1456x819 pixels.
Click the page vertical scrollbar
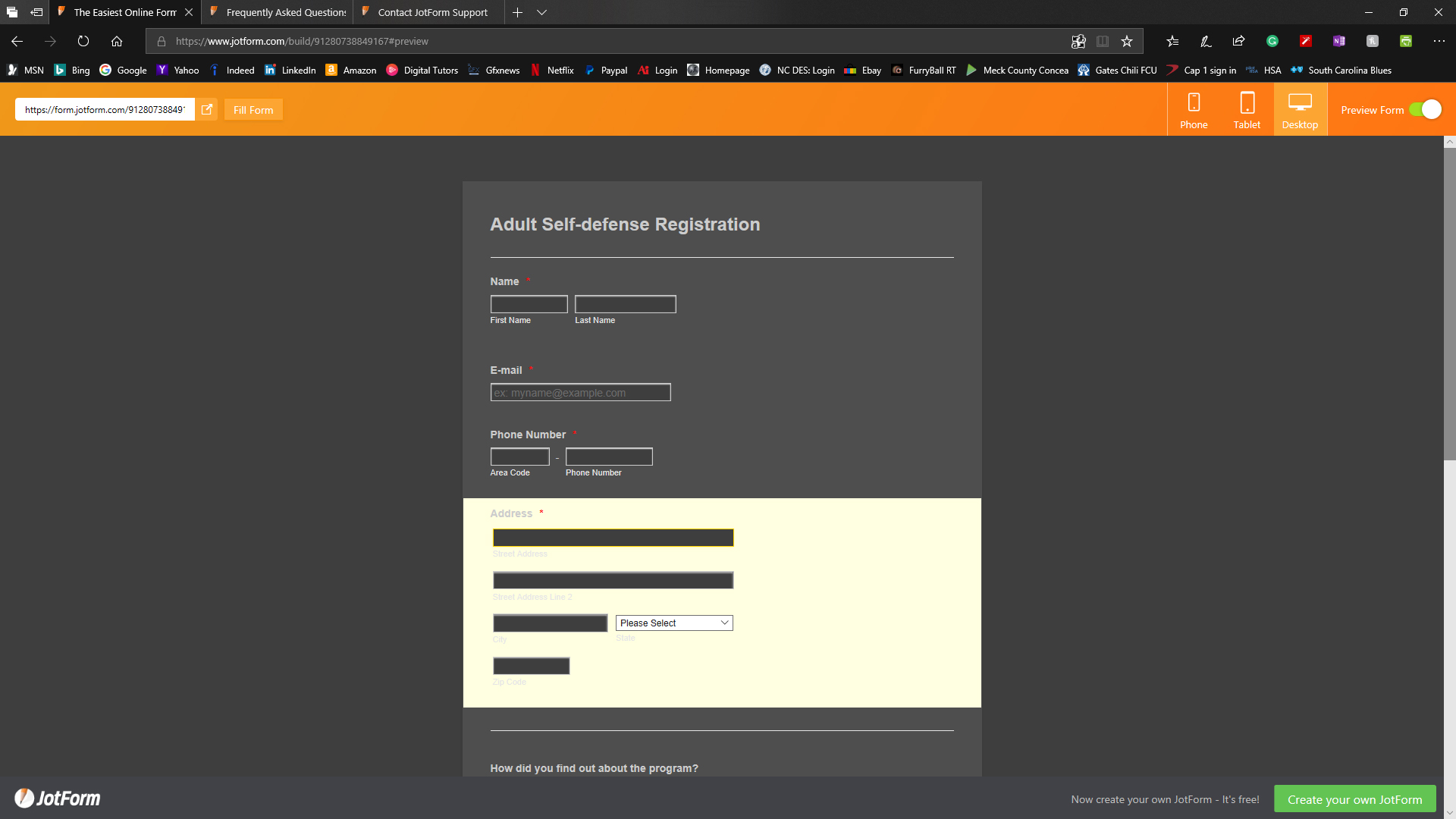pyautogui.click(x=1449, y=303)
